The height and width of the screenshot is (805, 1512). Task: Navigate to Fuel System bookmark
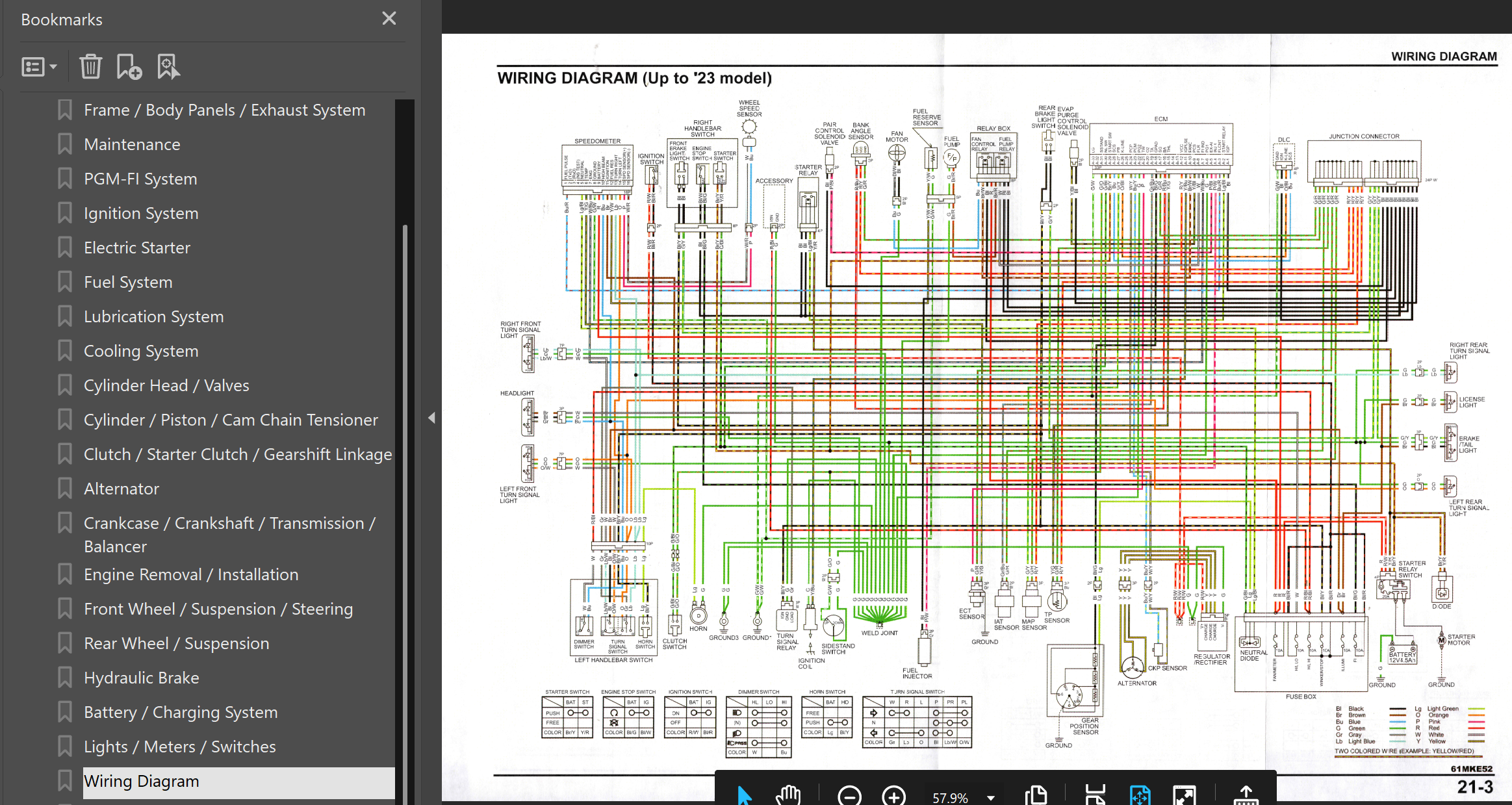128,282
